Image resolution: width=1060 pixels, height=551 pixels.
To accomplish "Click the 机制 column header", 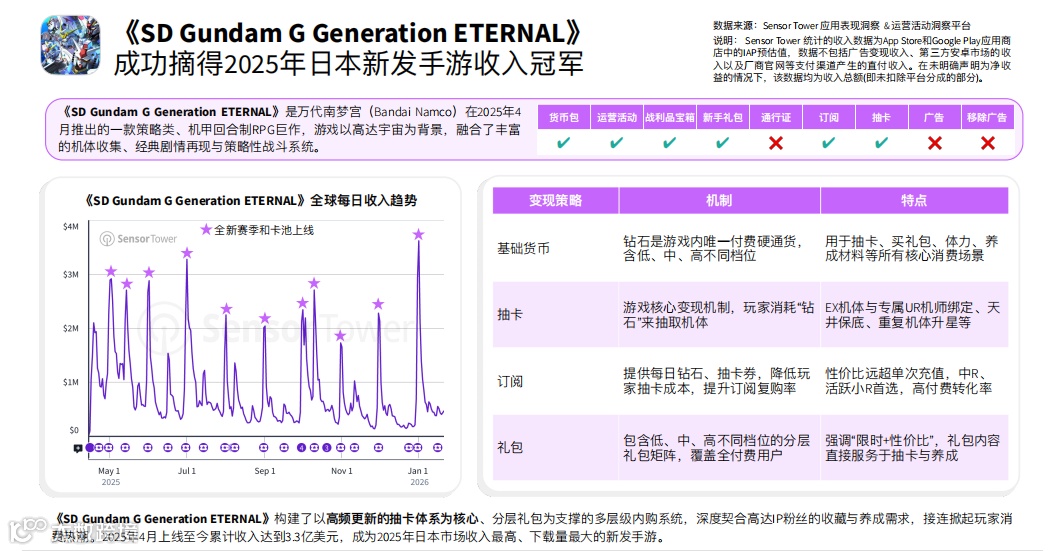I will (x=719, y=200).
